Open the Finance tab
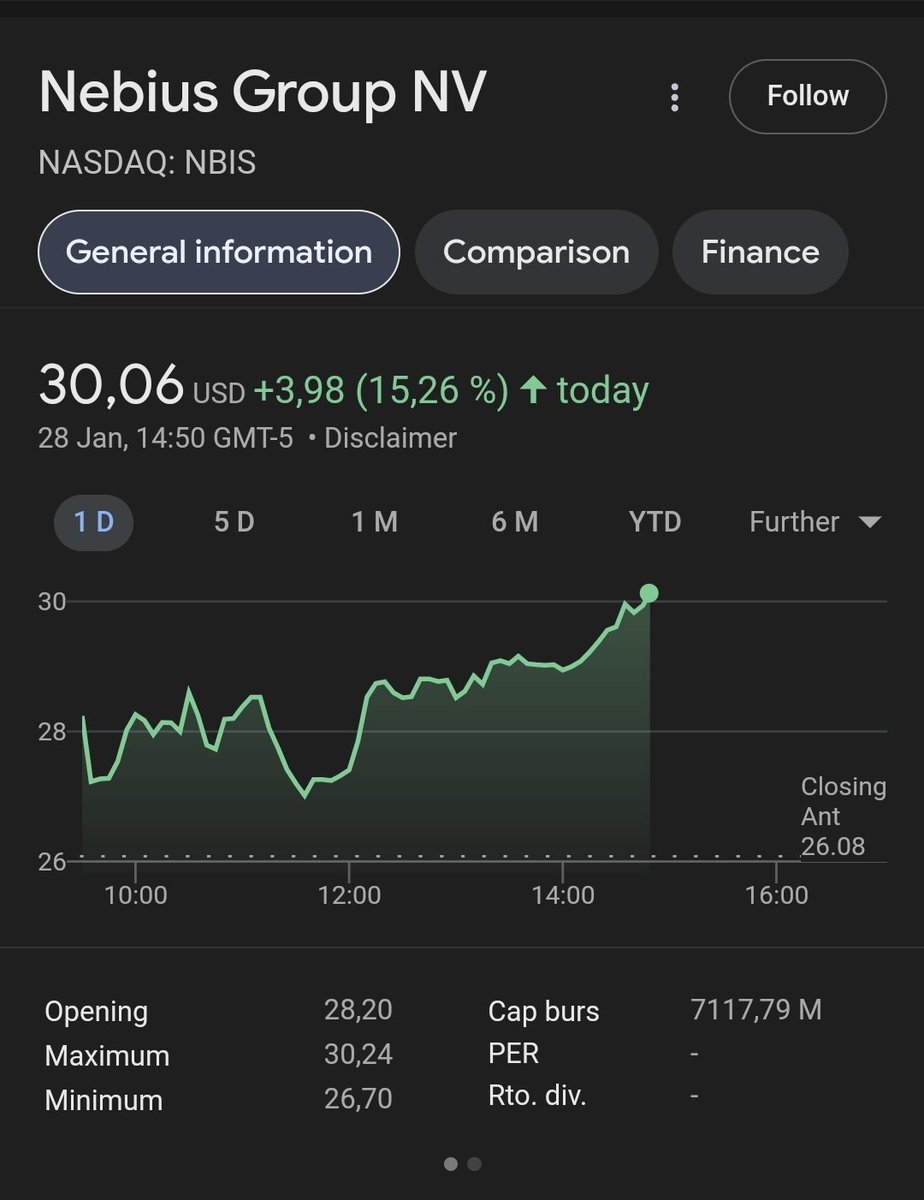The width and height of the screenshot is (924, 1200). [x=760, y=252]
